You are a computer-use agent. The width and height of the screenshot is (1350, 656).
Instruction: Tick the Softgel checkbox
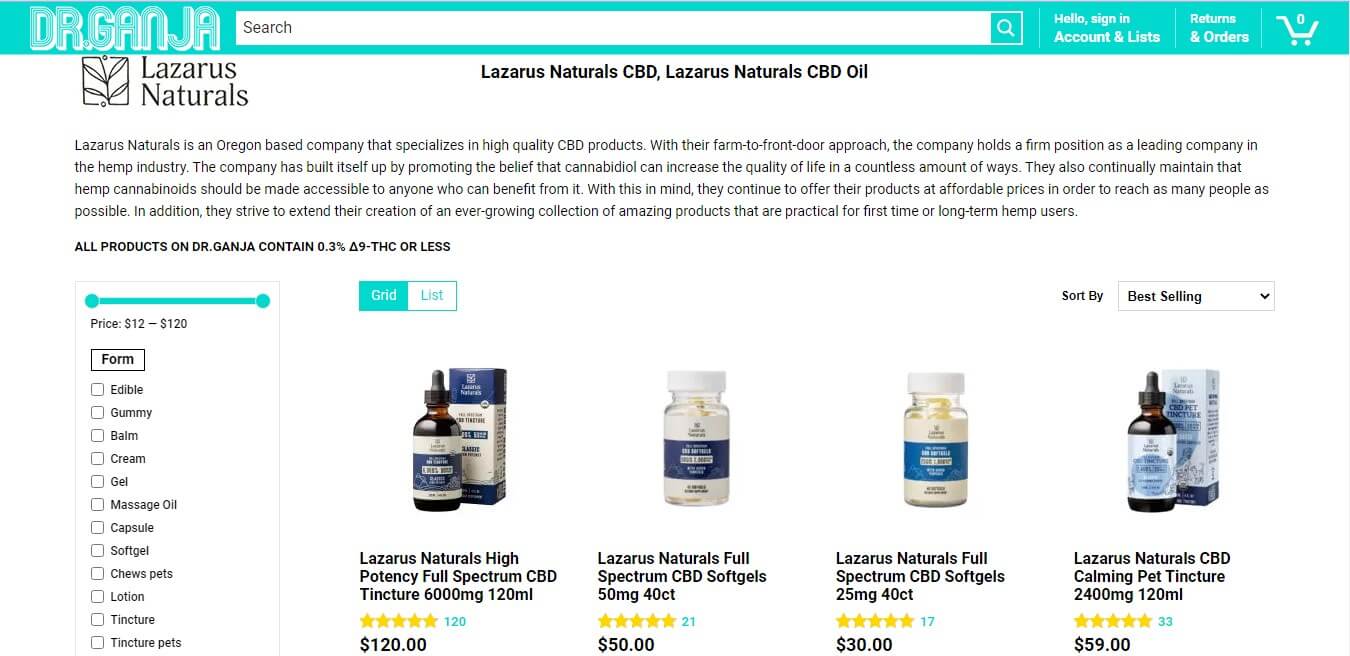pos(98,550)
